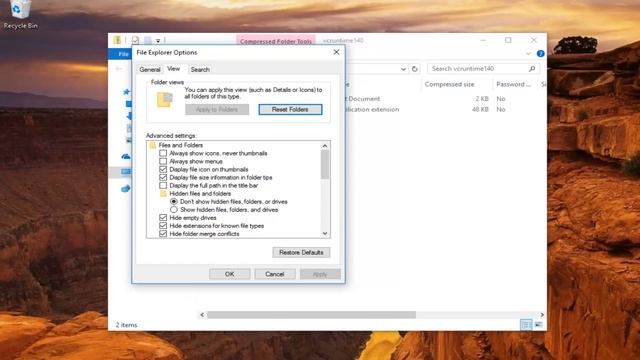The width and height of the screenshot is (640, 360).
Task: Click the Files and Folders folder icon
Action: coord(153,145)
